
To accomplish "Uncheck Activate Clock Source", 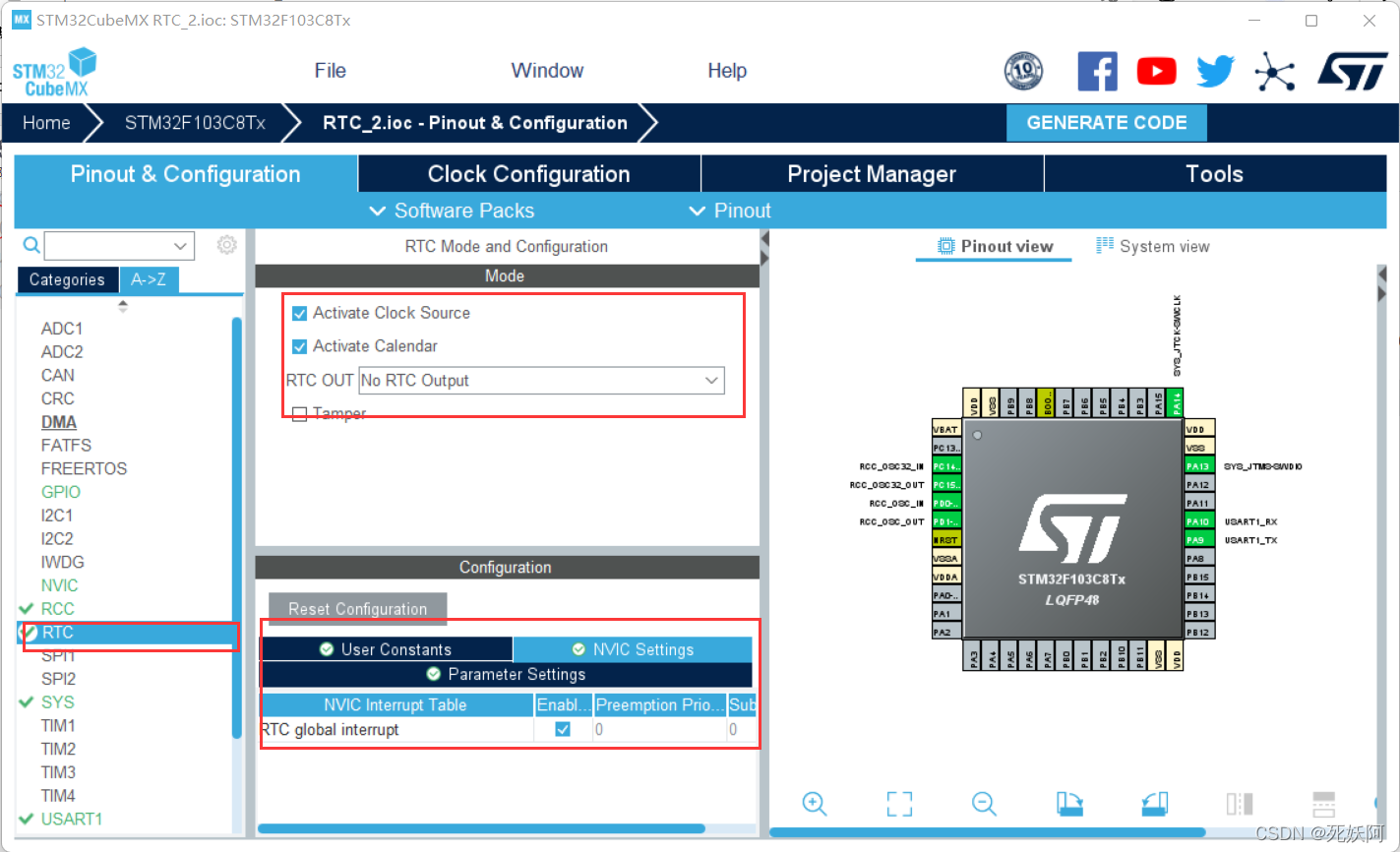I will point(300,314).
